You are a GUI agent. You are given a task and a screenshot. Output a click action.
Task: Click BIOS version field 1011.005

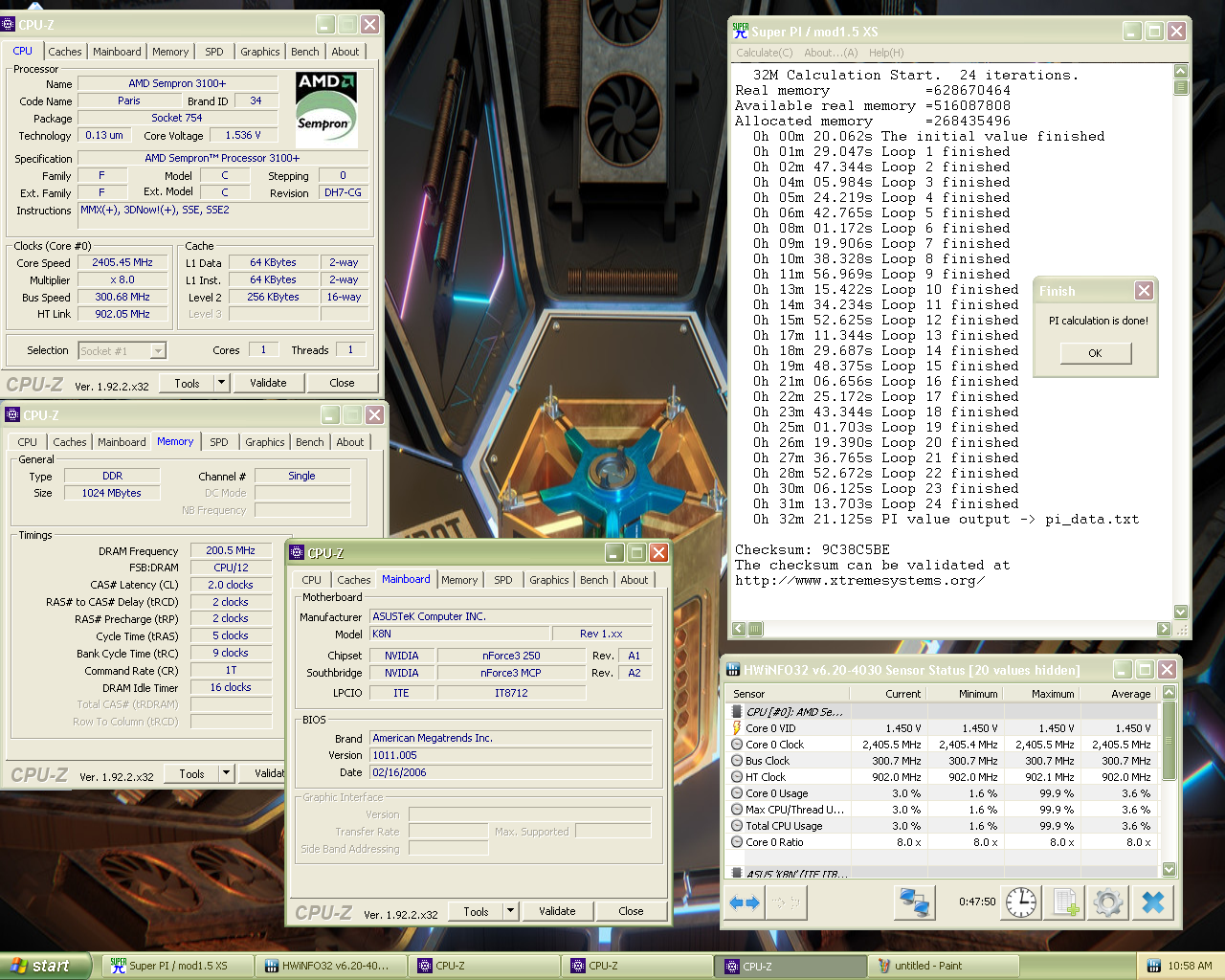click(511, 755)
